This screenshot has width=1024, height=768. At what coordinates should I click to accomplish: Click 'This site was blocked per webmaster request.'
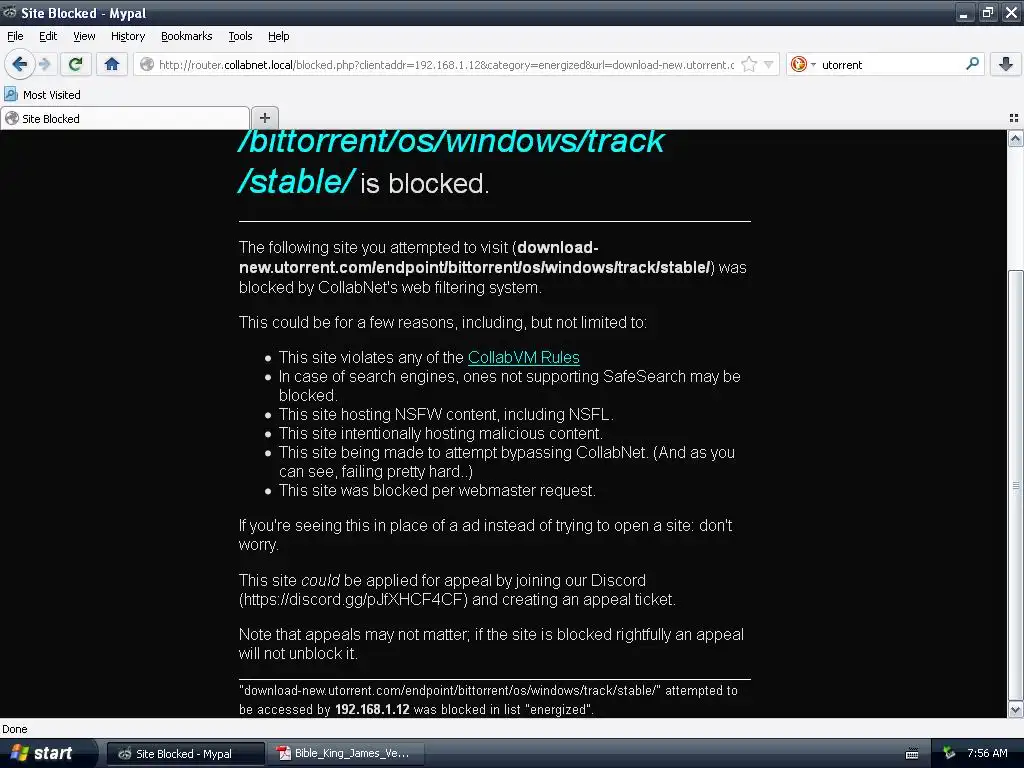pyautogui.click(x=437, y=490)
